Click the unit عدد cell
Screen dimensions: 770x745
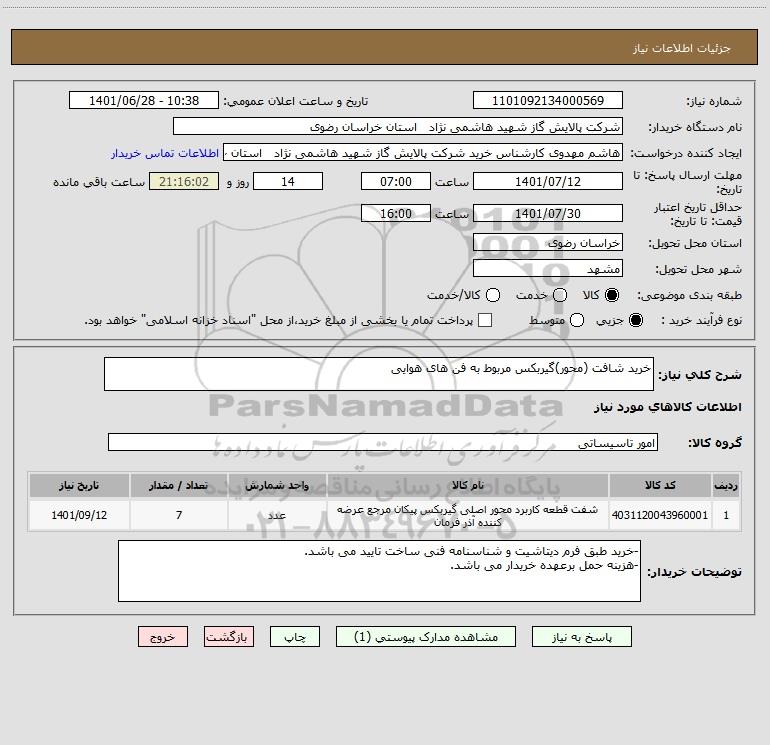point(277,515)
